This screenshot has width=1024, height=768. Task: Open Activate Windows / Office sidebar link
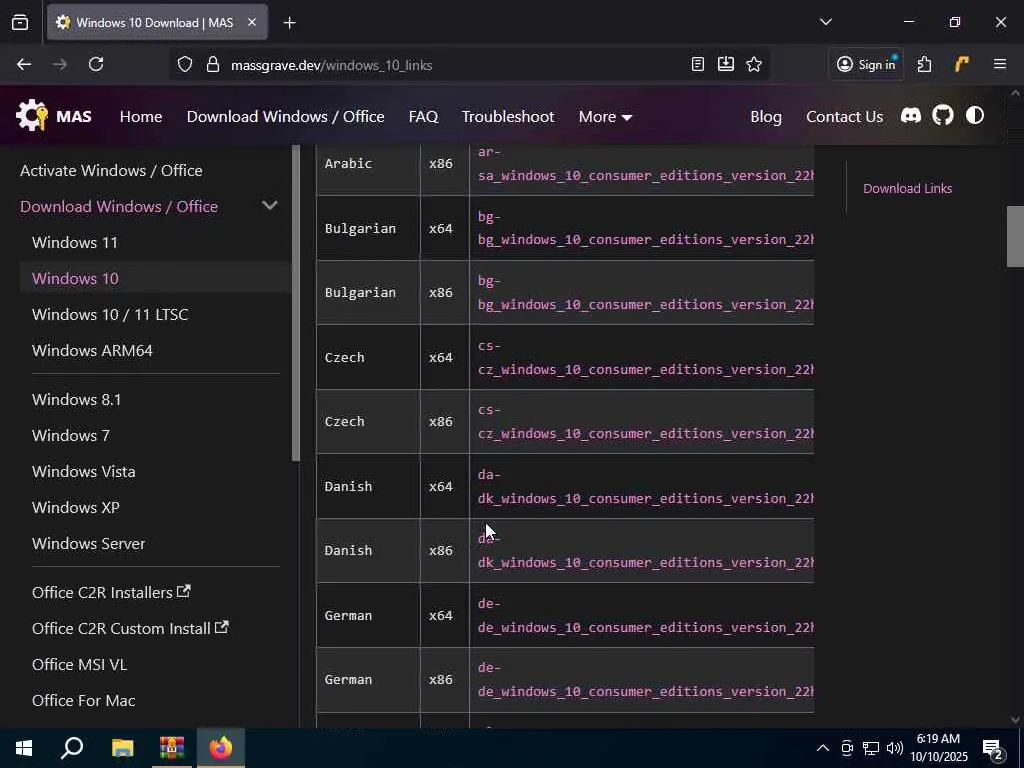tap(111, 170)
